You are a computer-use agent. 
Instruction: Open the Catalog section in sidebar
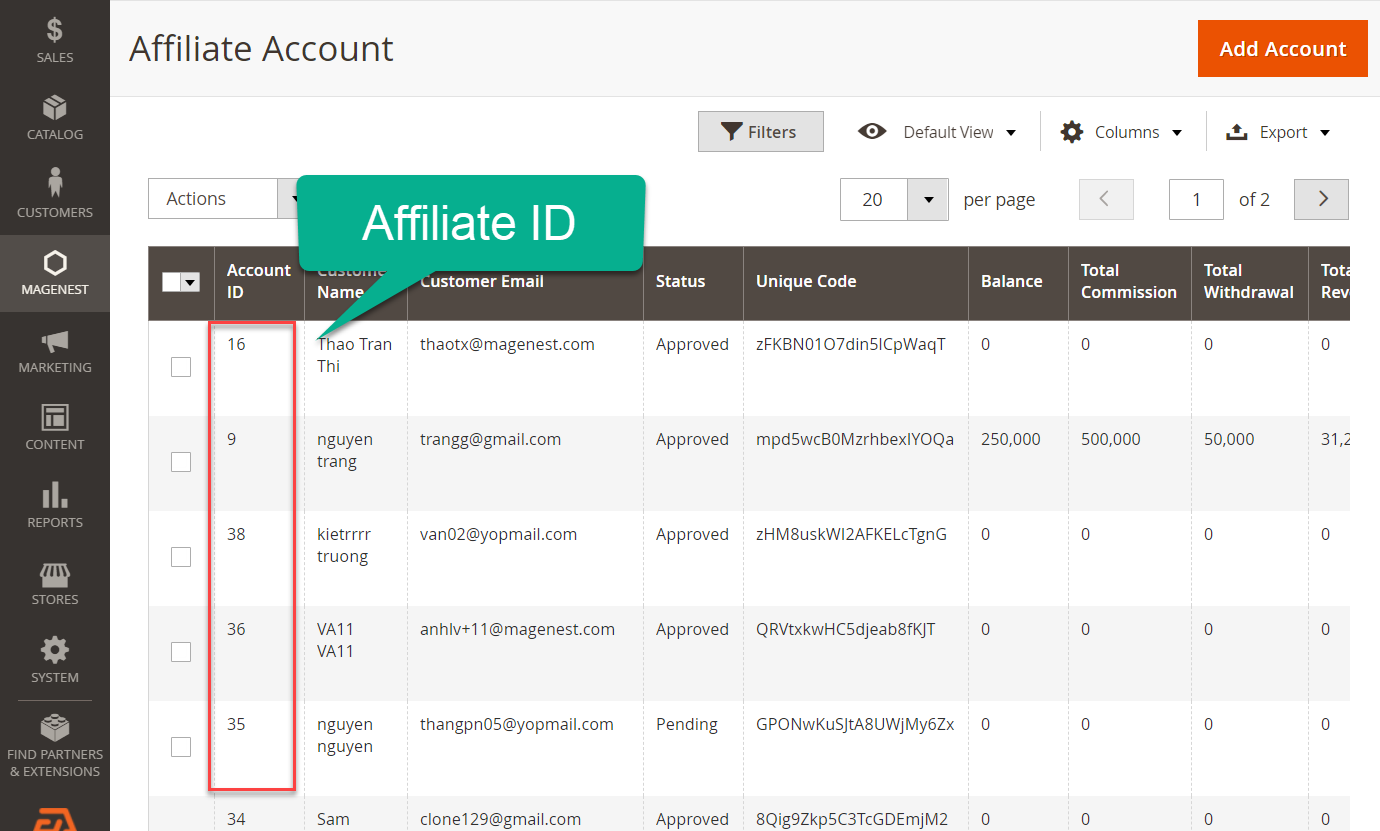click(54, 118)
